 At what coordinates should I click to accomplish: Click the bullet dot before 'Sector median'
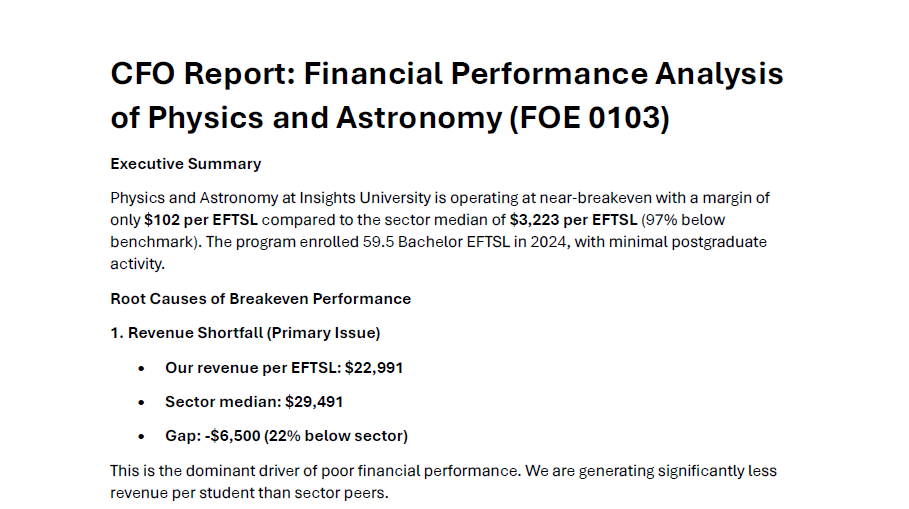coord(143,402)
